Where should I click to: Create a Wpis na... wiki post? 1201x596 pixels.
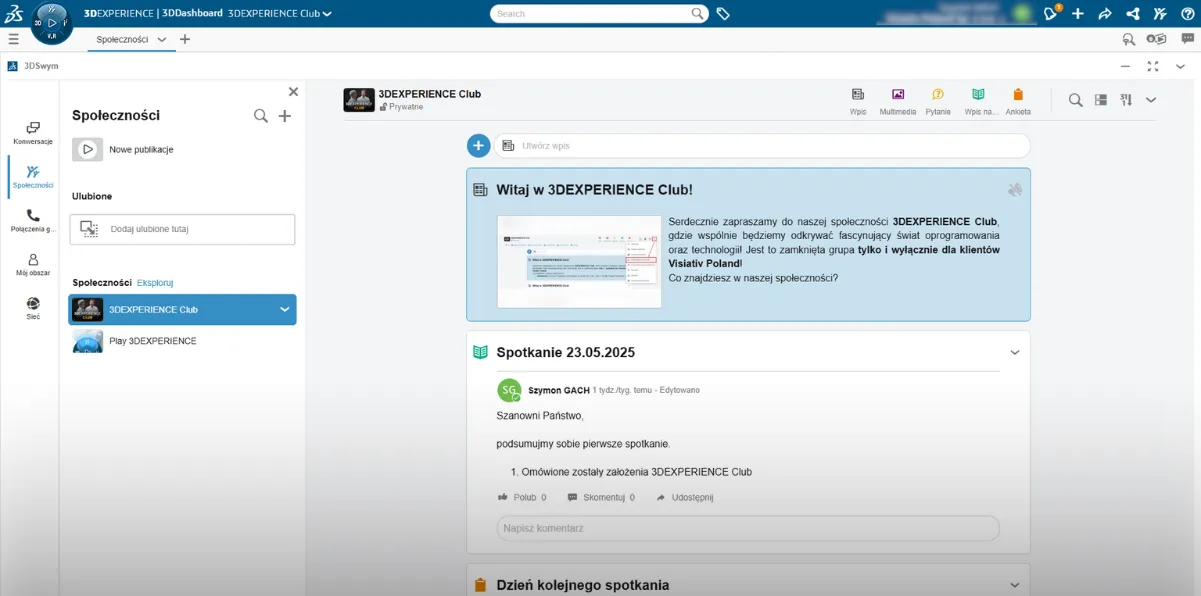click(x=979, y=101)
